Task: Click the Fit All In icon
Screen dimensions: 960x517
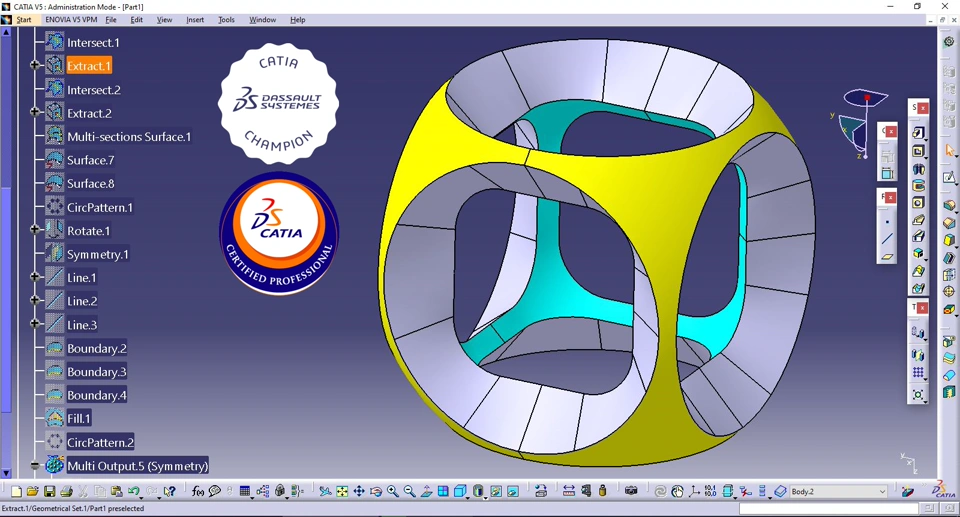Action: 342,491
